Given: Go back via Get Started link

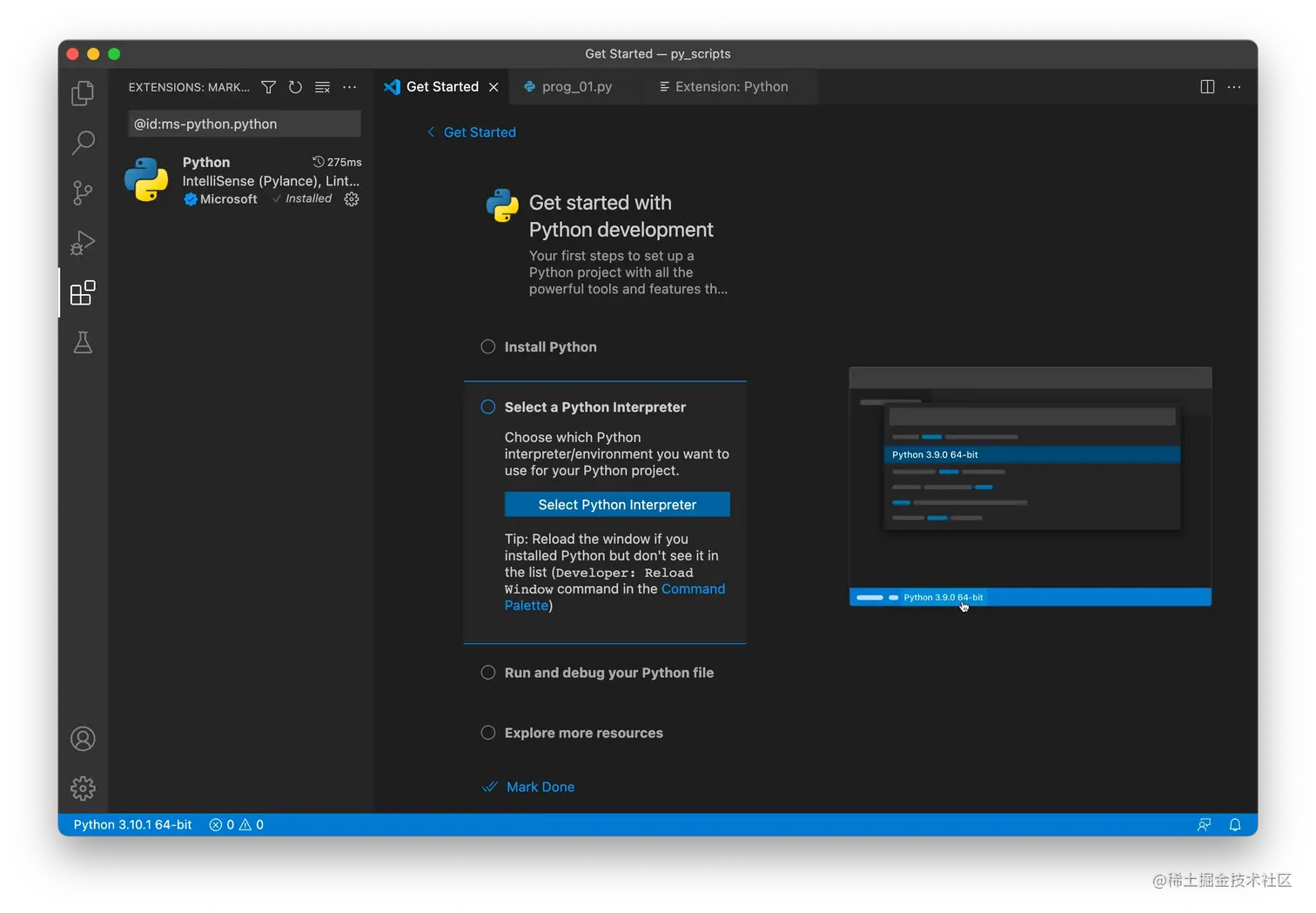Looking at the screenshot, I should (480, 132).
